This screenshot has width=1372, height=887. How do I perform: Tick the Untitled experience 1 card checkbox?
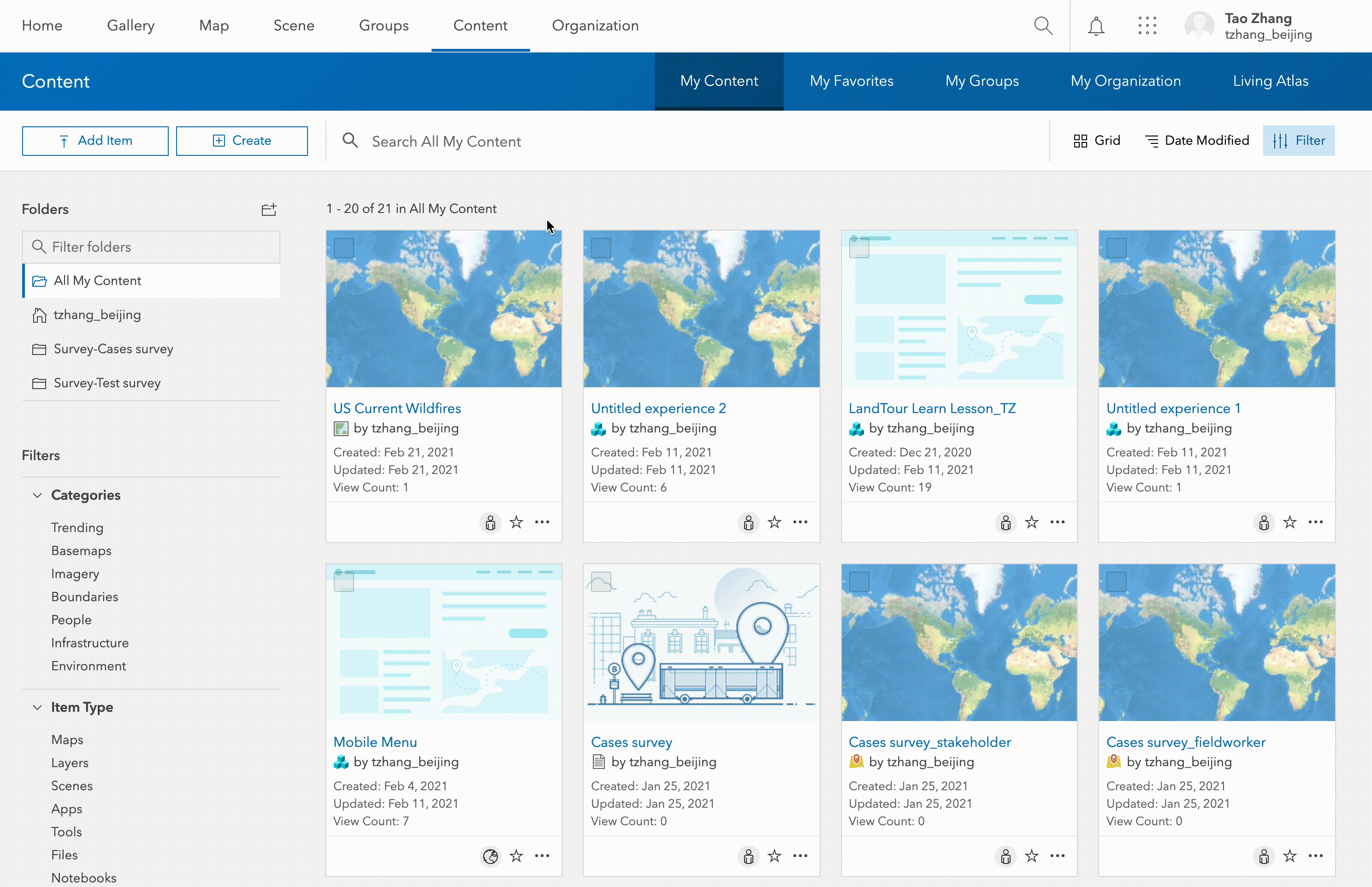click(1116, 249)
